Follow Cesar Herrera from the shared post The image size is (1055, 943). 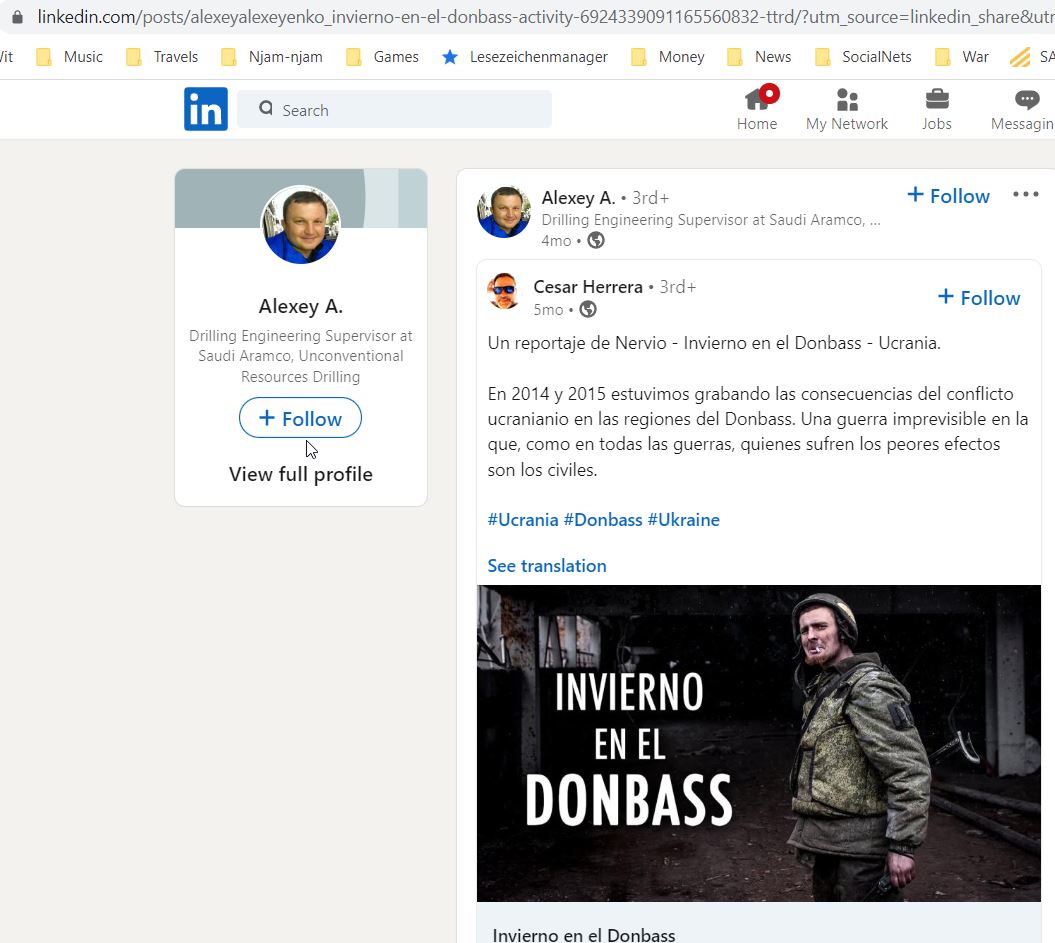(x=979, y=297)
